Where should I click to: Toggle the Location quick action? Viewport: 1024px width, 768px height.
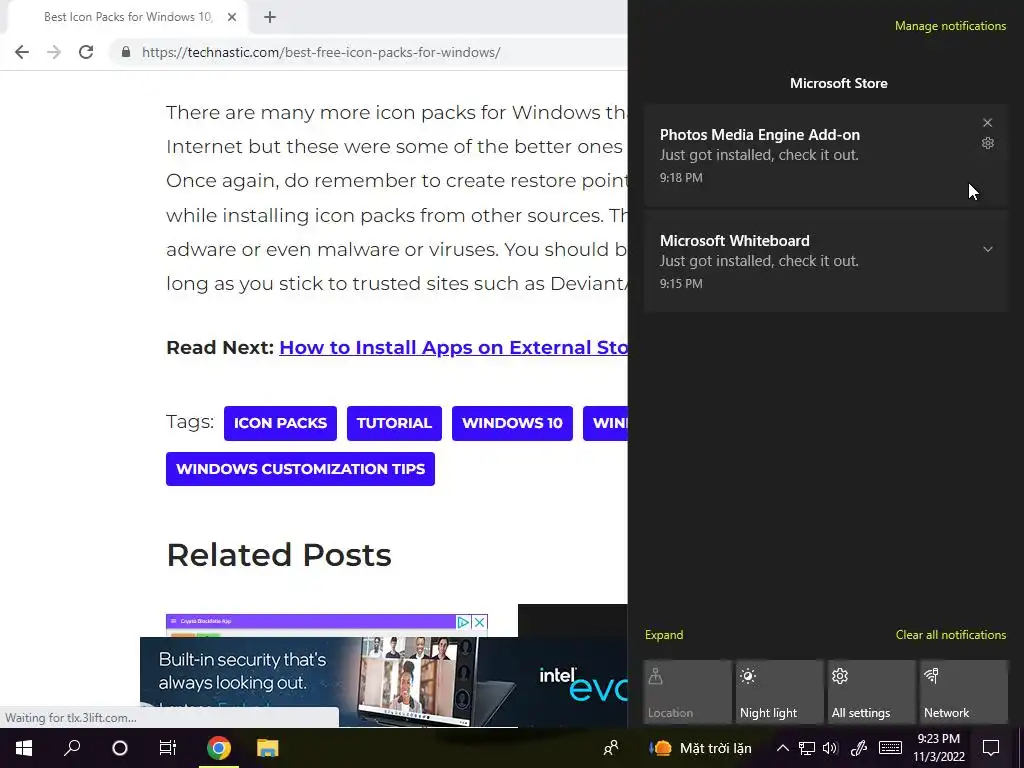pyautogui.click(x=687, y=692)
